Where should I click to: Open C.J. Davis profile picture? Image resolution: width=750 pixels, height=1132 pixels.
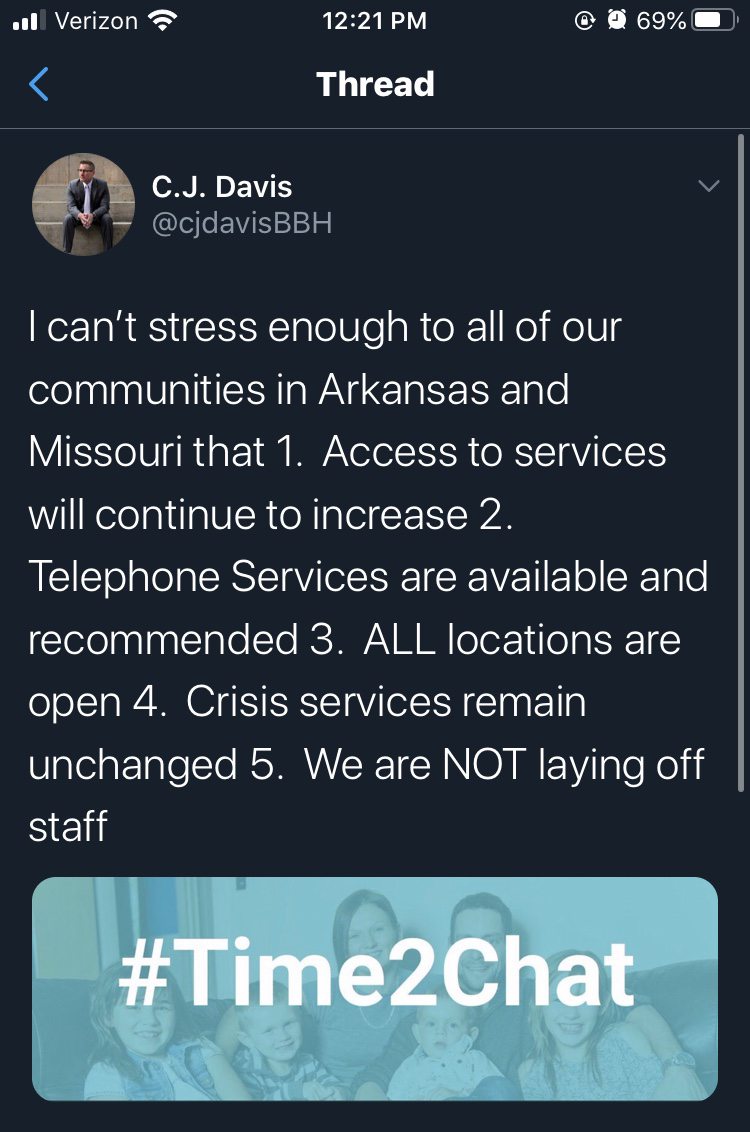pos(84,204)
